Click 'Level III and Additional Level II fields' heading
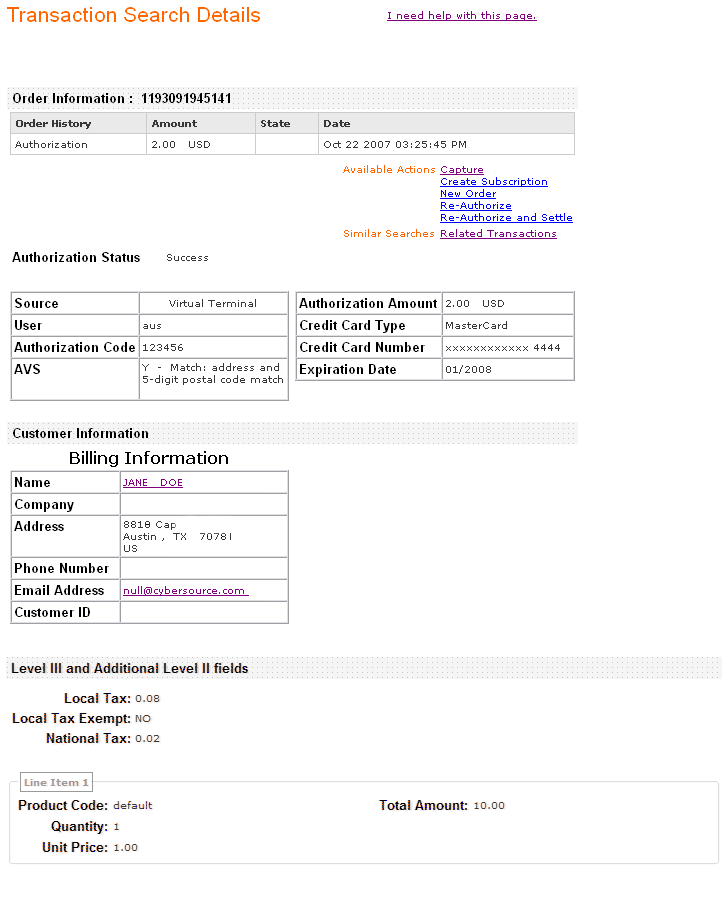 [130, 668]
